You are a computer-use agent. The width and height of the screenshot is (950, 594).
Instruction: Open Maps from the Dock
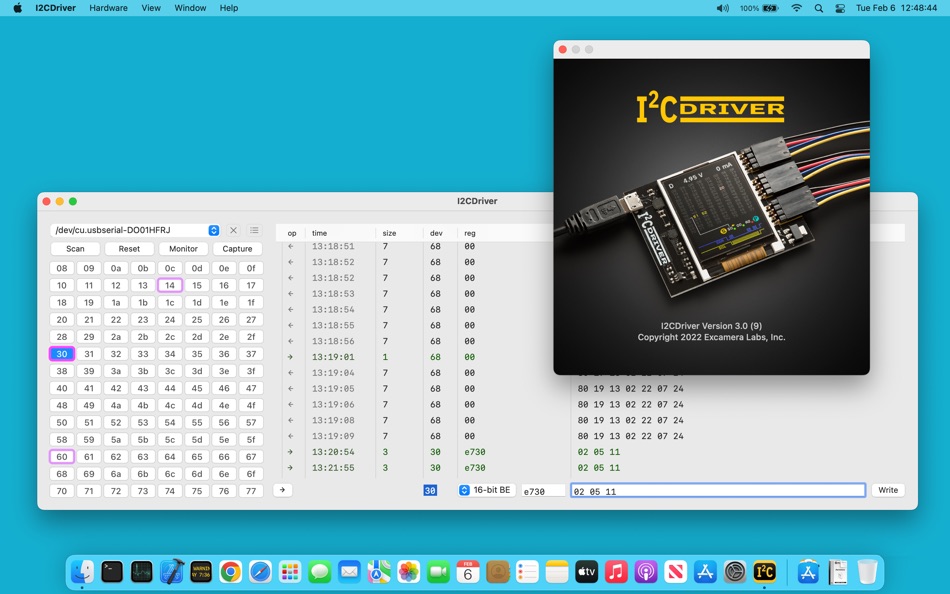(379, 572)
